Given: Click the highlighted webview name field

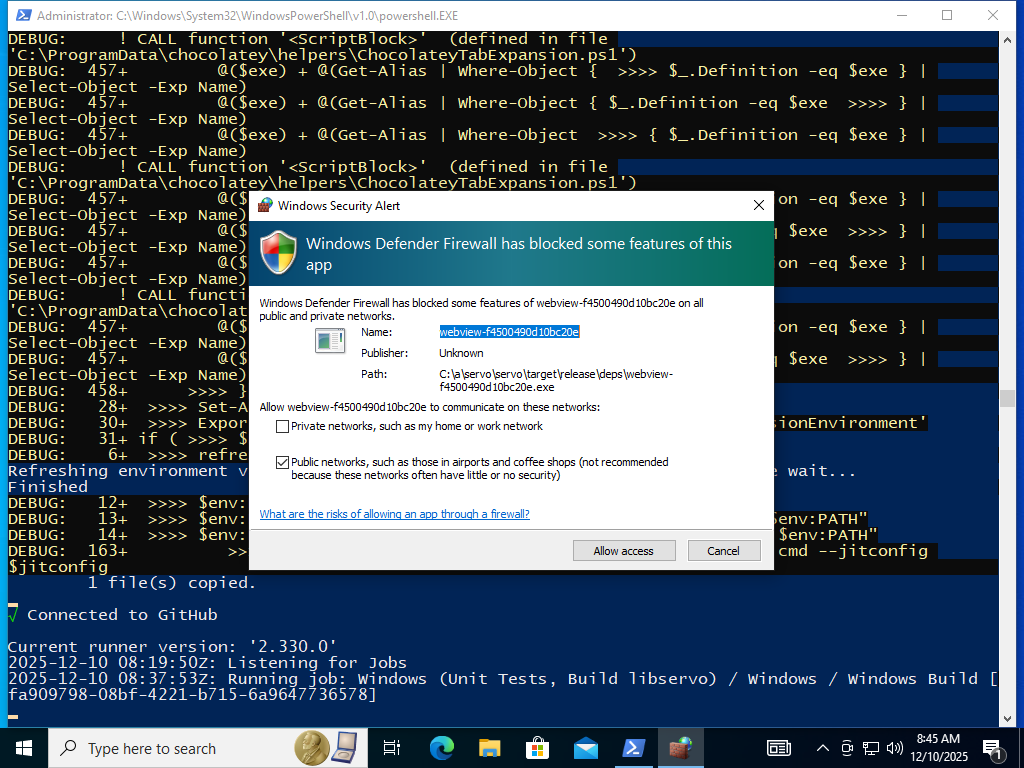Looking at the screenshot, I should tap(509, 332).
